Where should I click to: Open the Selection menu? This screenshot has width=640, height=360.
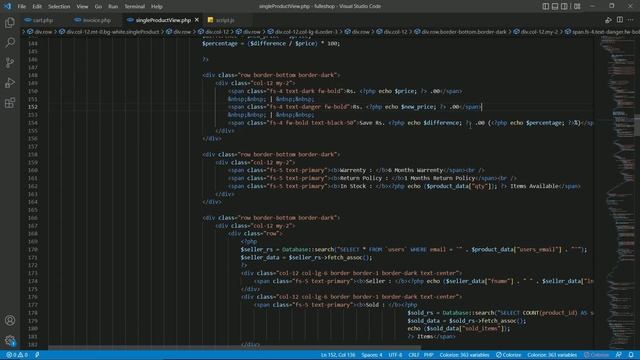59,7
